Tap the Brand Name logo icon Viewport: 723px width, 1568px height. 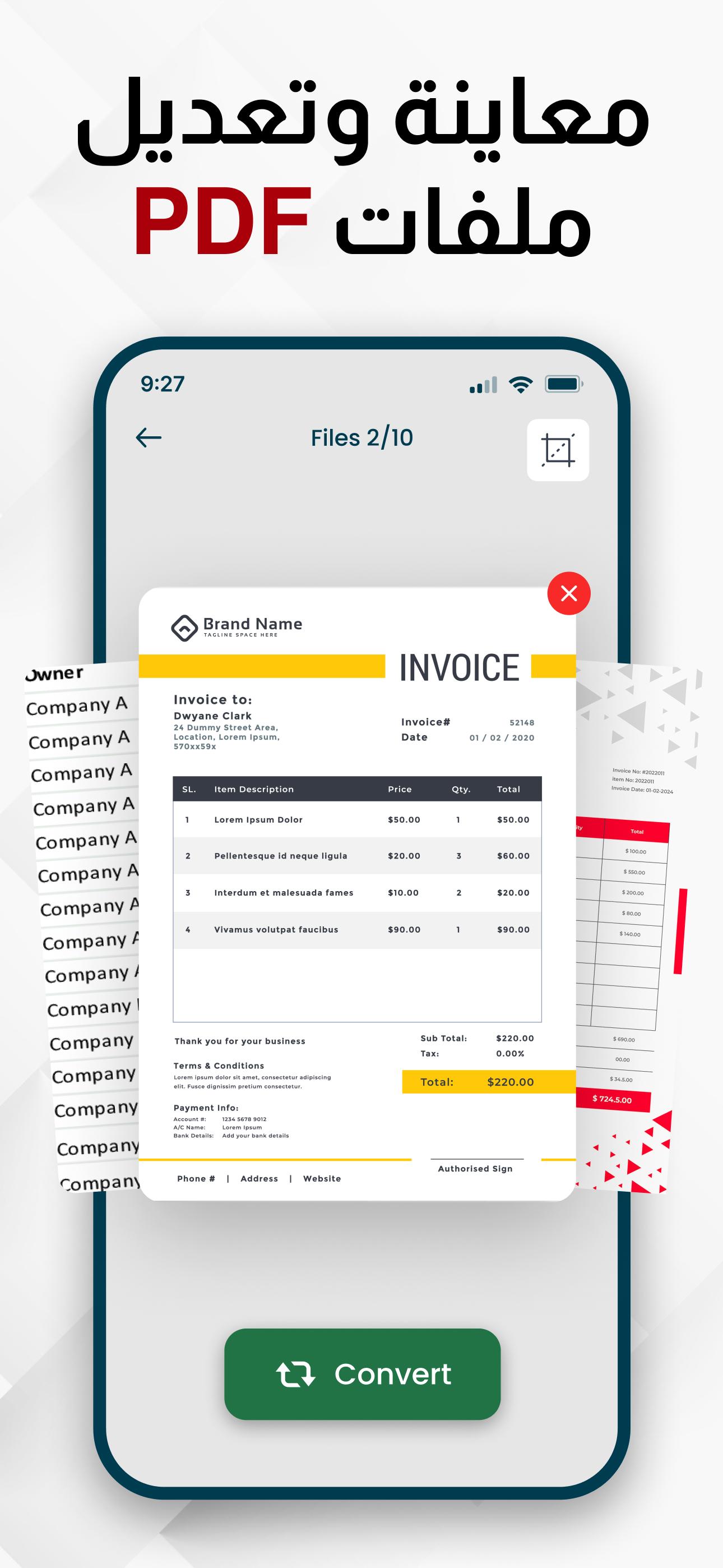(x=184, y=628)
